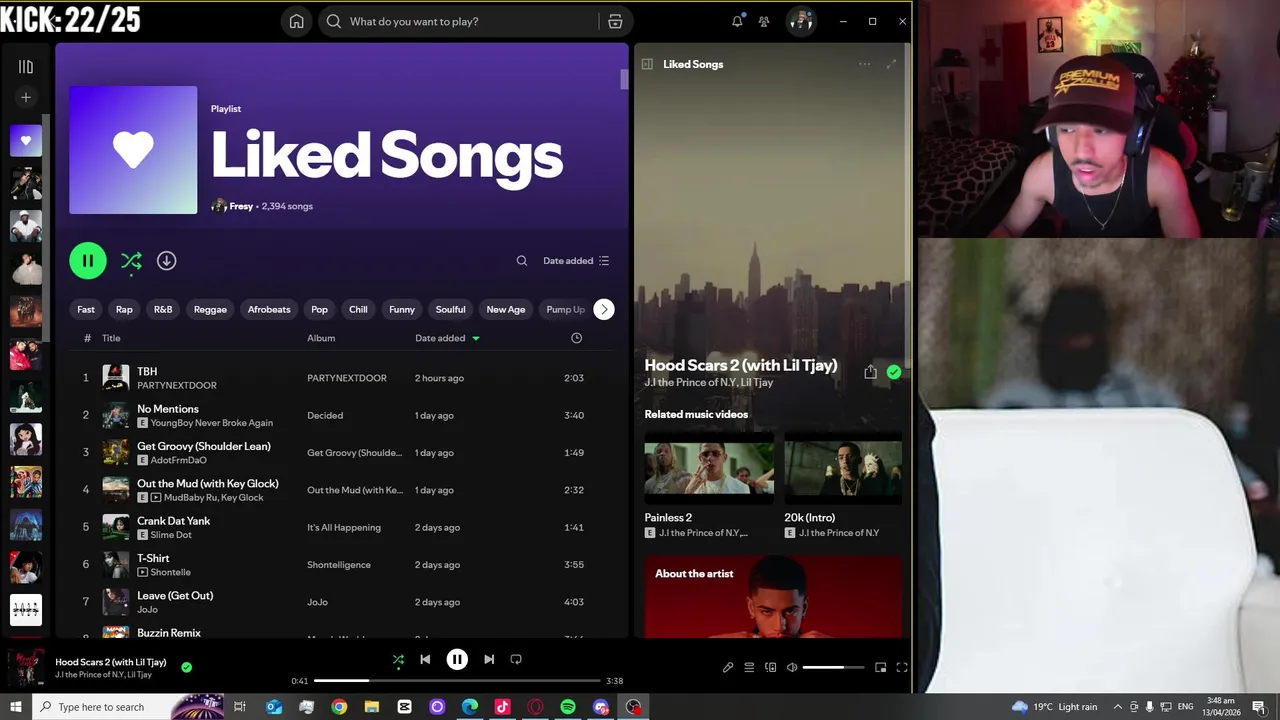Expand Now Playing view to full screen
Image resolution: width=1280 pixels, height=720 pixels.
[x=891, y=64]
